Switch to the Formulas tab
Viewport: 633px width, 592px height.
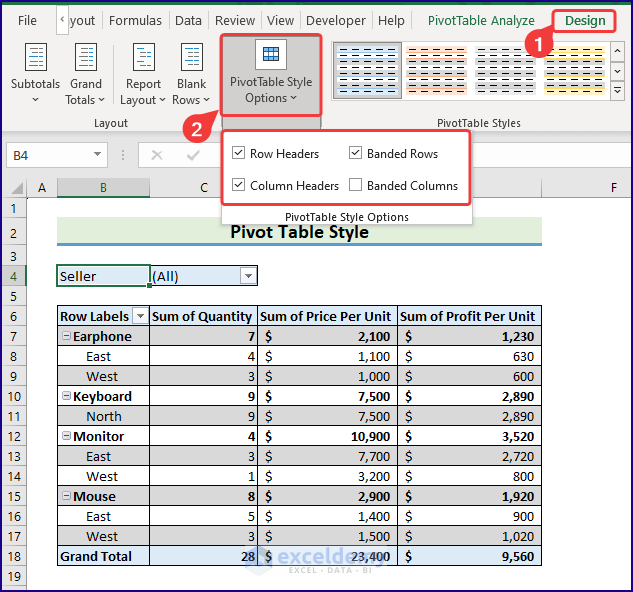tap(135, 21)
